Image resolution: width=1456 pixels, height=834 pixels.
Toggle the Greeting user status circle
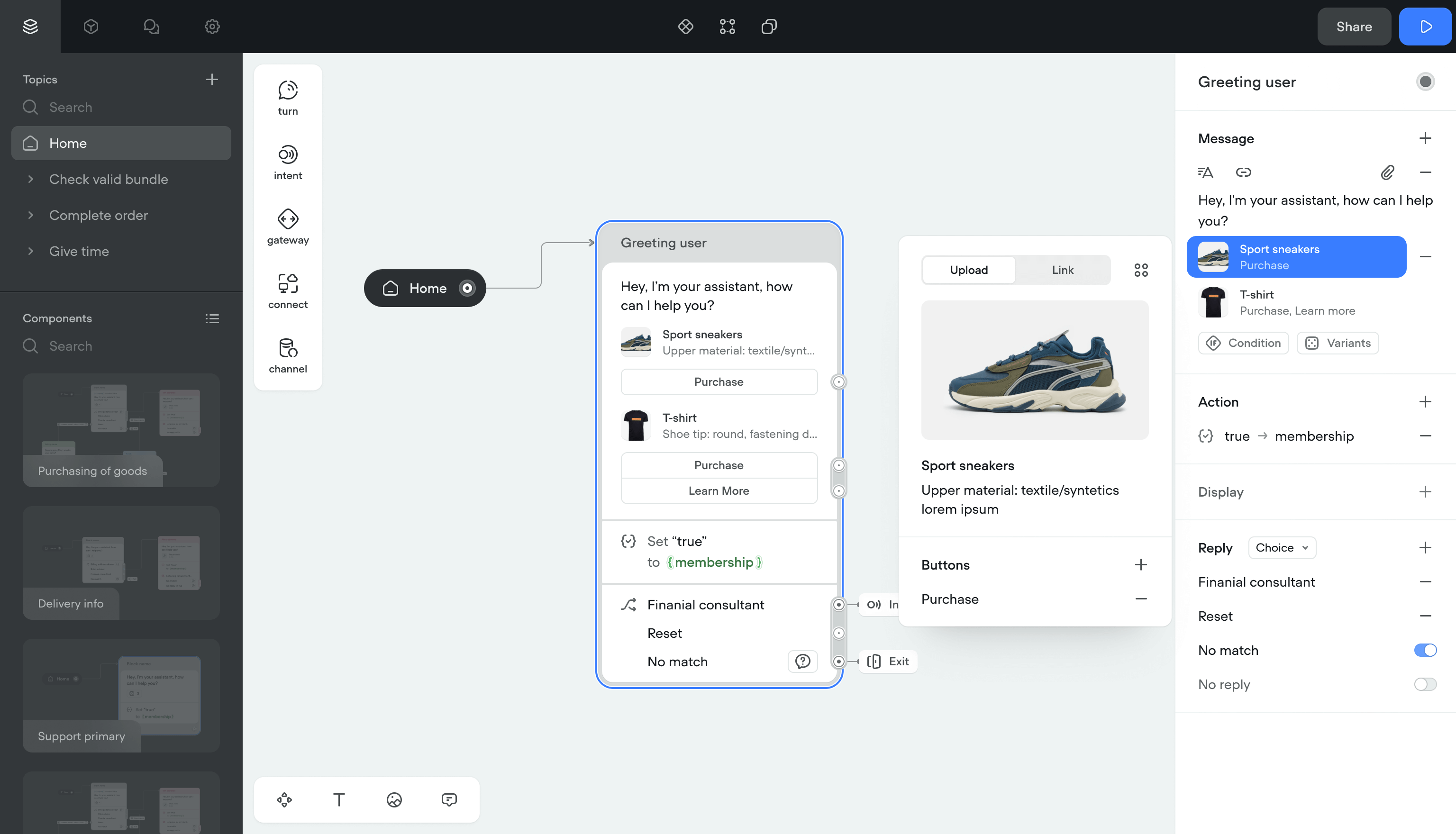pos(1425,82)
